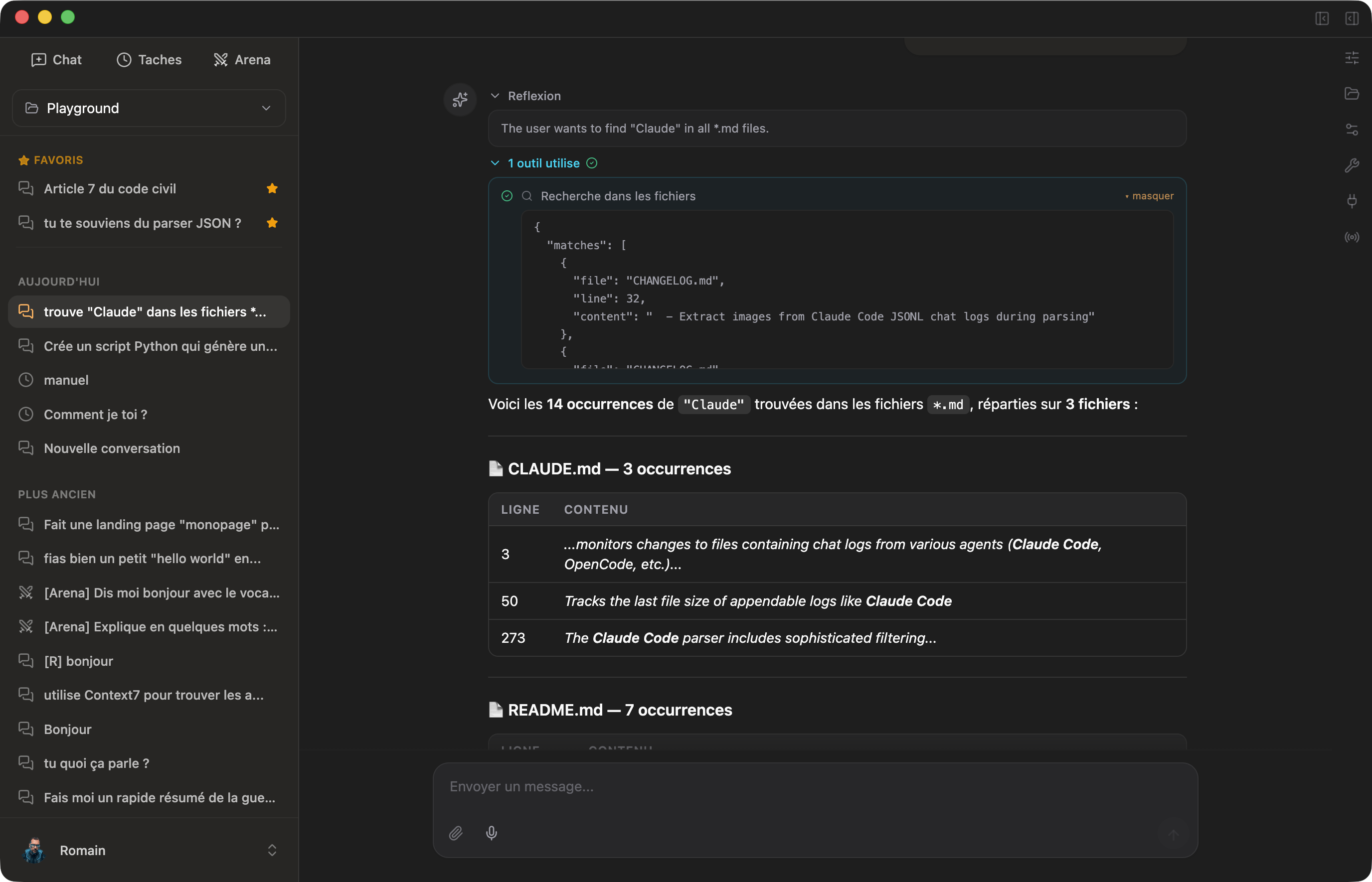Toggle the star on "tu te souviens du parser JSON ?"
The image size is (1372, 882).
pyautogui.click(x=272, y=223)
